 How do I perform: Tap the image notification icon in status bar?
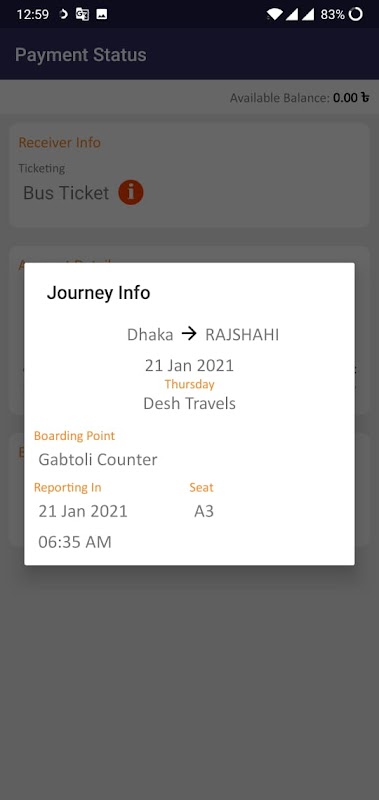102,14
